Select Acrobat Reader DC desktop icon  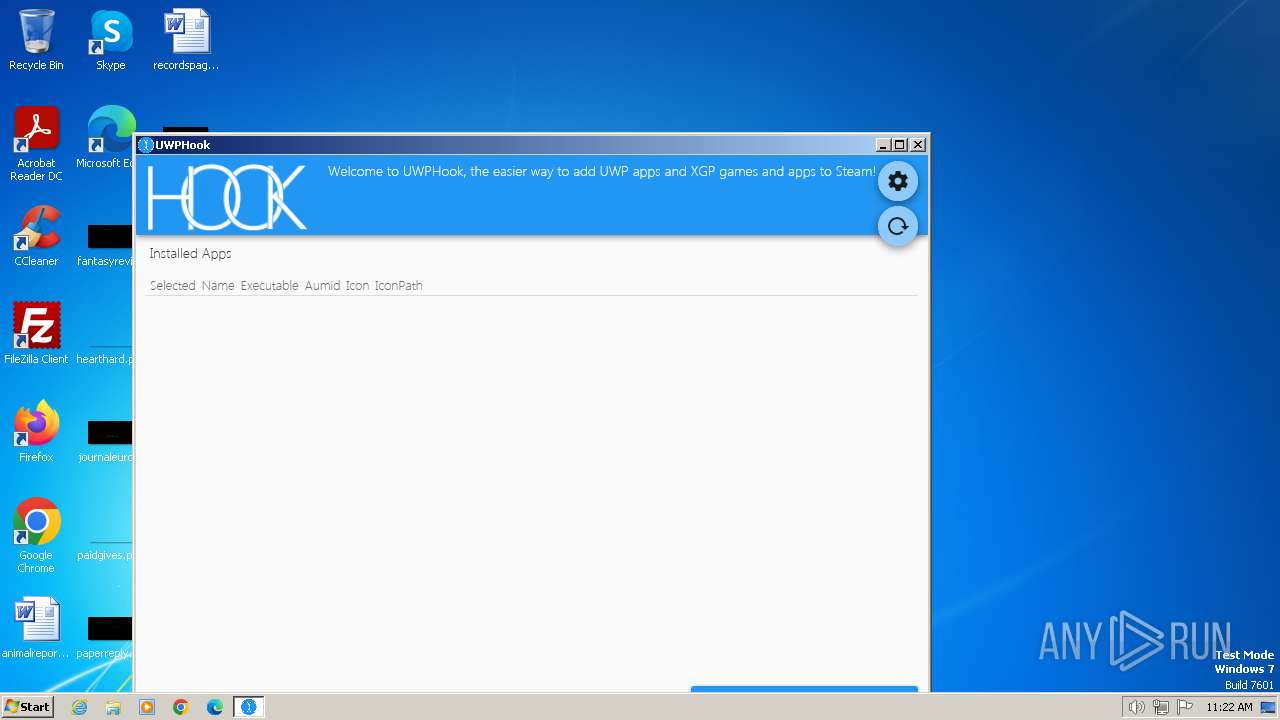coord(36,144)
